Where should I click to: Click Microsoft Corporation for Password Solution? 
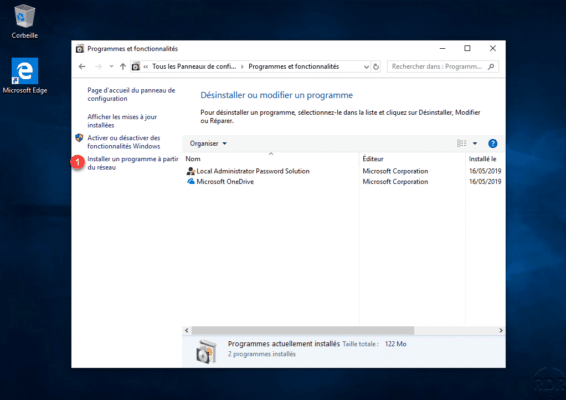395,171
